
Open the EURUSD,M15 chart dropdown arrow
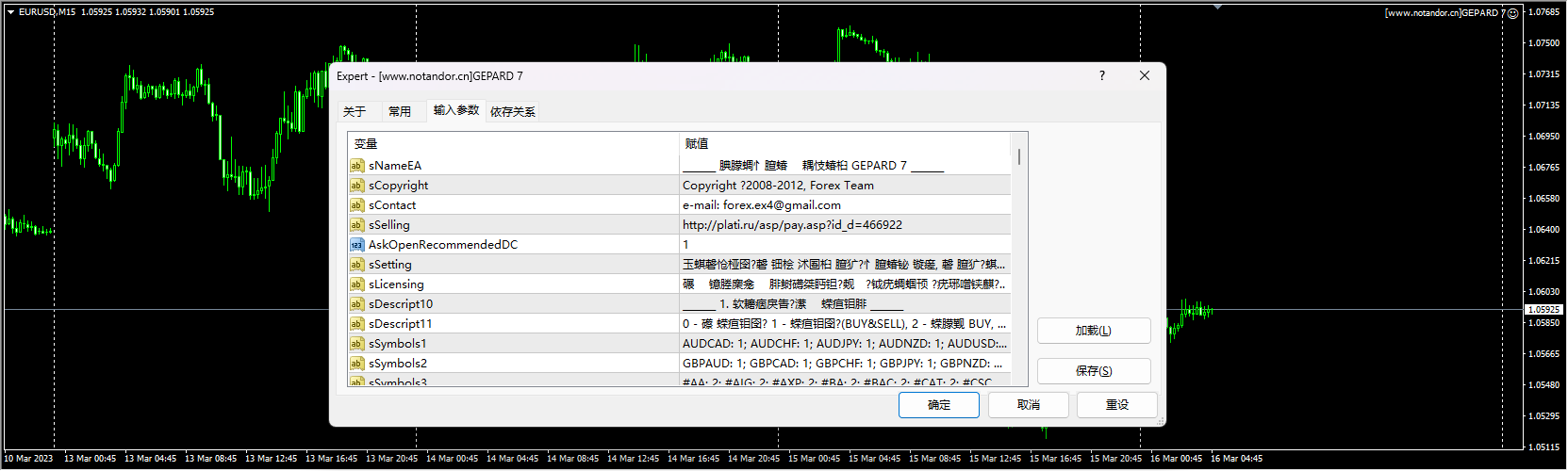[10, 12]
